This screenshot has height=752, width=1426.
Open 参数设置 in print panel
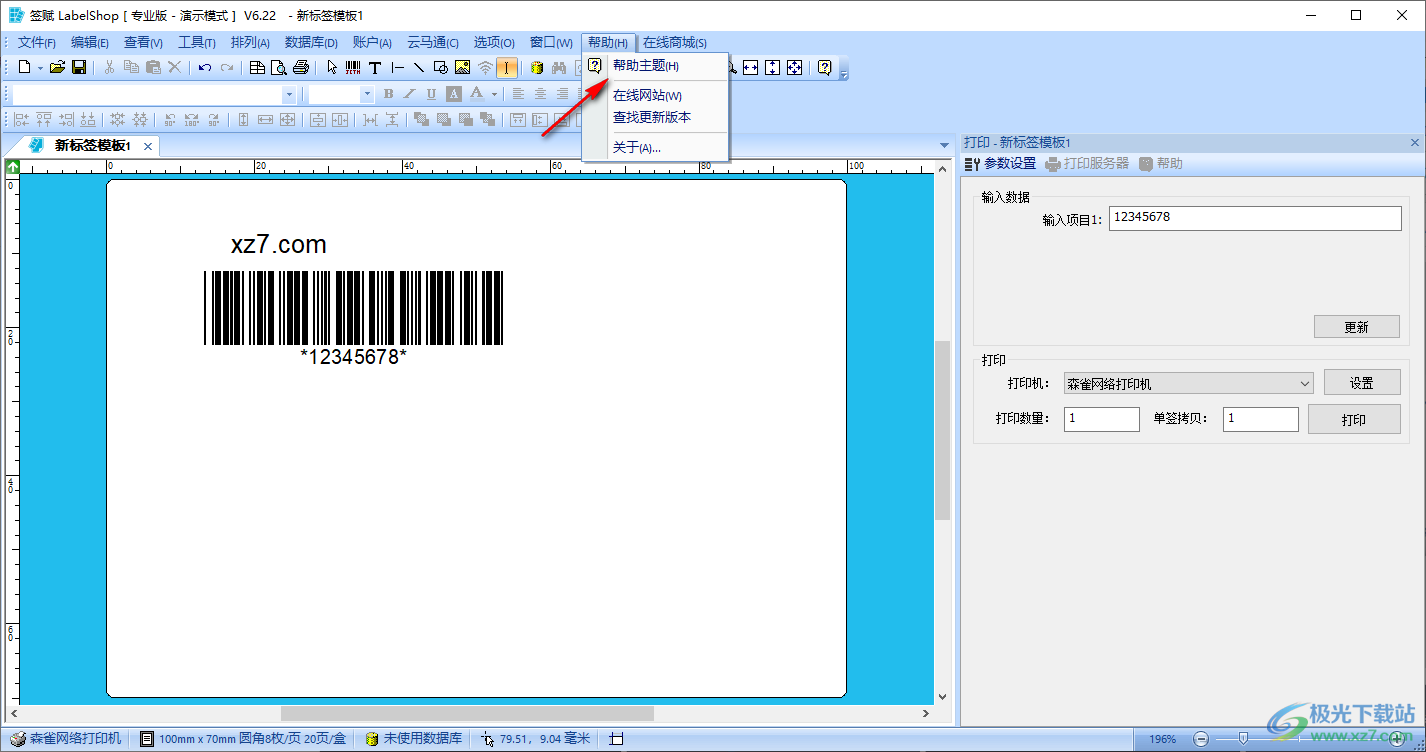click(x=1000, y=164)
